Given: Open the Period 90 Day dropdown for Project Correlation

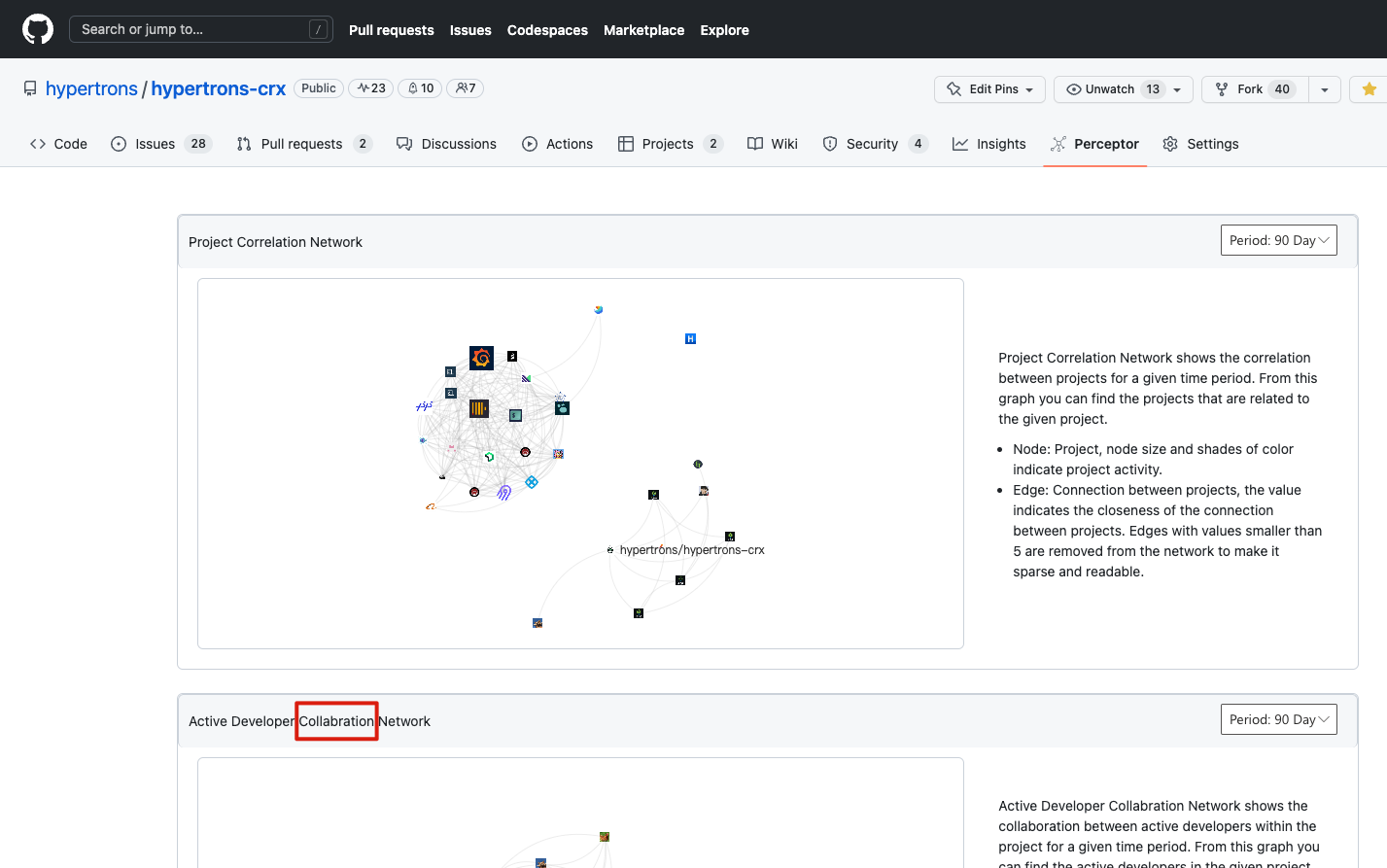Looking at the screenshot, I should [1278, 240].
